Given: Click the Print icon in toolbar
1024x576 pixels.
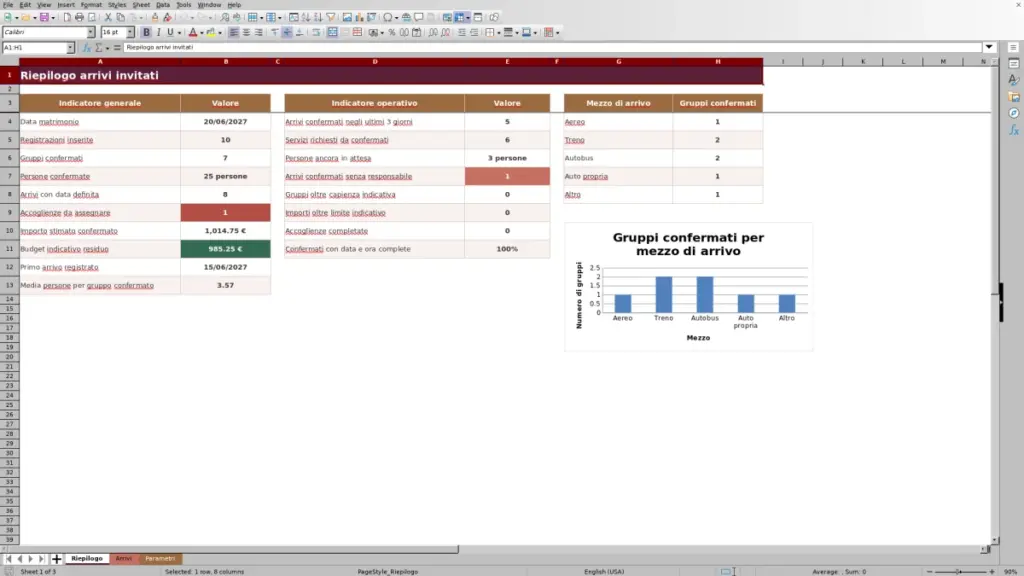Looking at the screenshot, I should pos(79,18).
